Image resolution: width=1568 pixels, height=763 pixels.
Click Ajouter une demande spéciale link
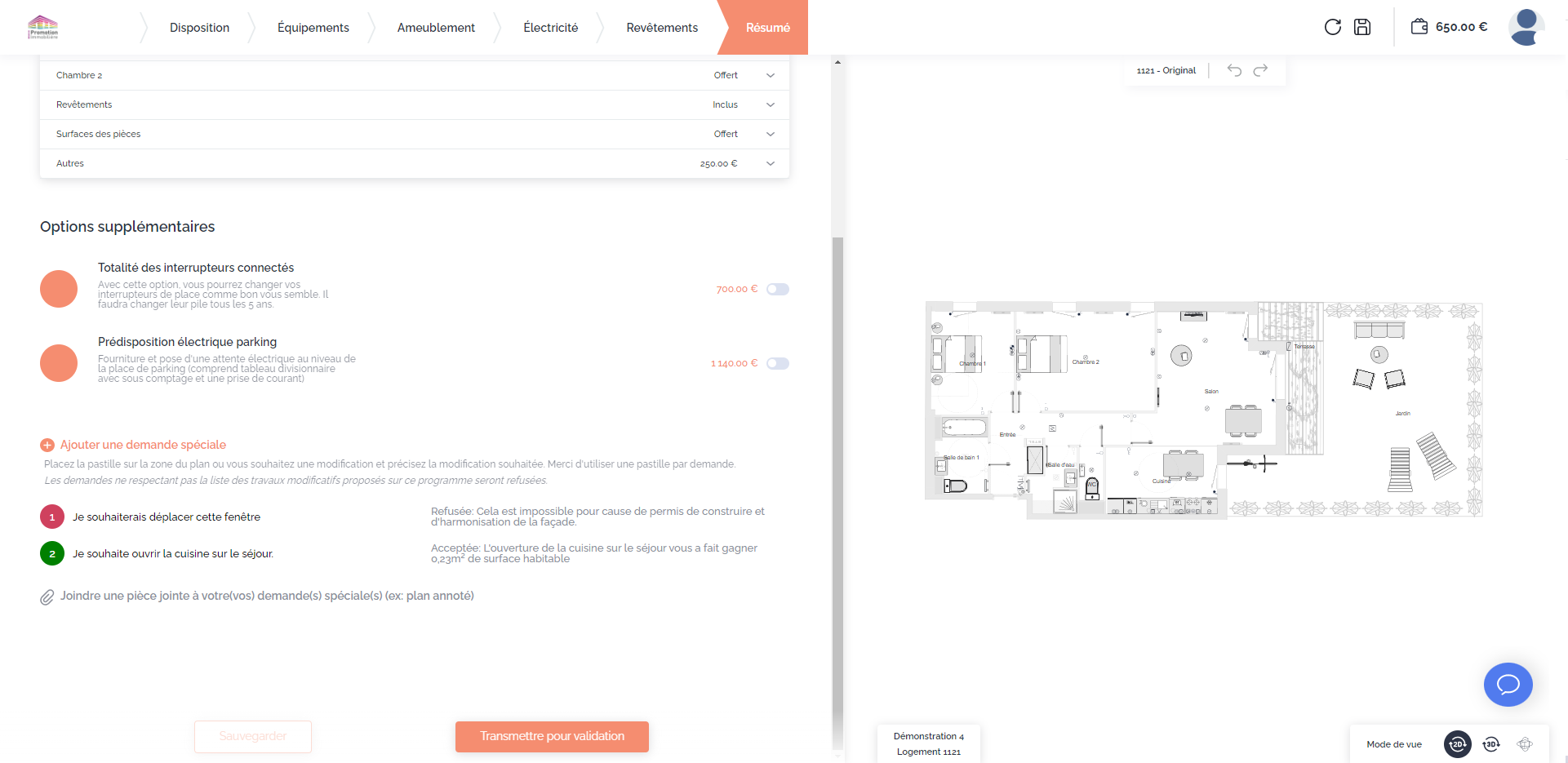[x=143, y=445]
